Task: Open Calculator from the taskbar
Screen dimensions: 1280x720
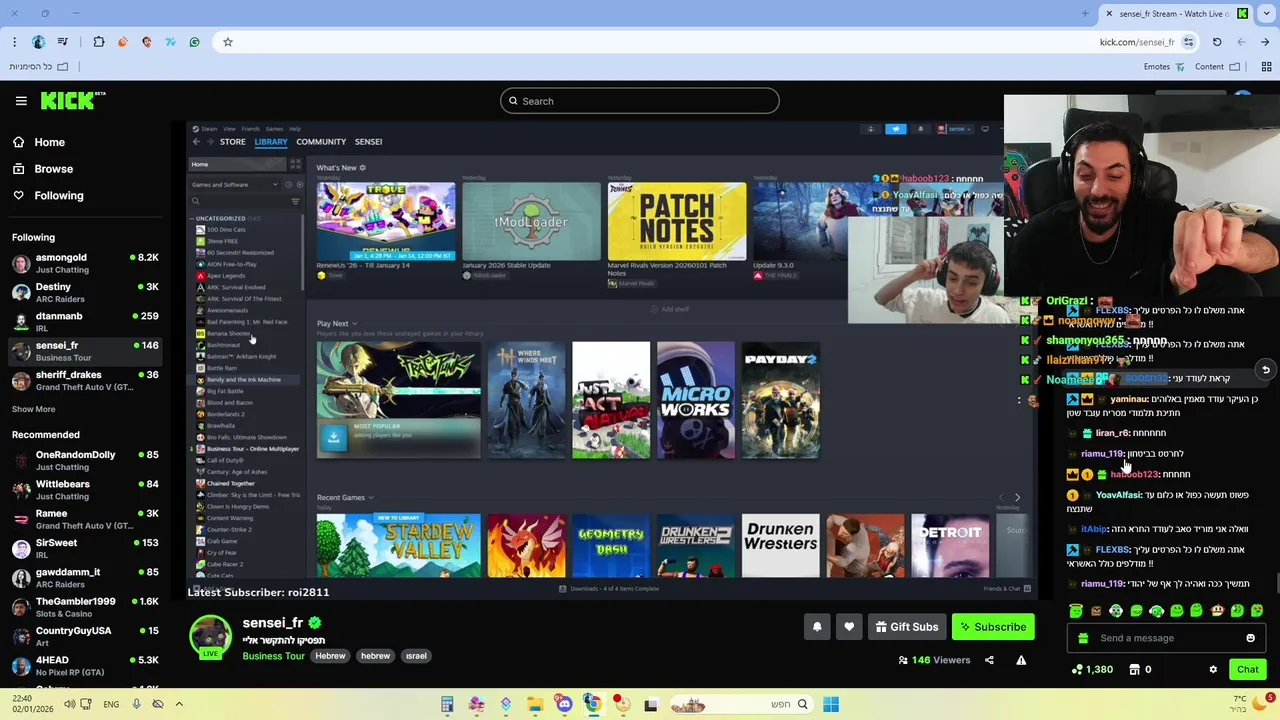Action: pyautogui.click(x=447, y=705)
